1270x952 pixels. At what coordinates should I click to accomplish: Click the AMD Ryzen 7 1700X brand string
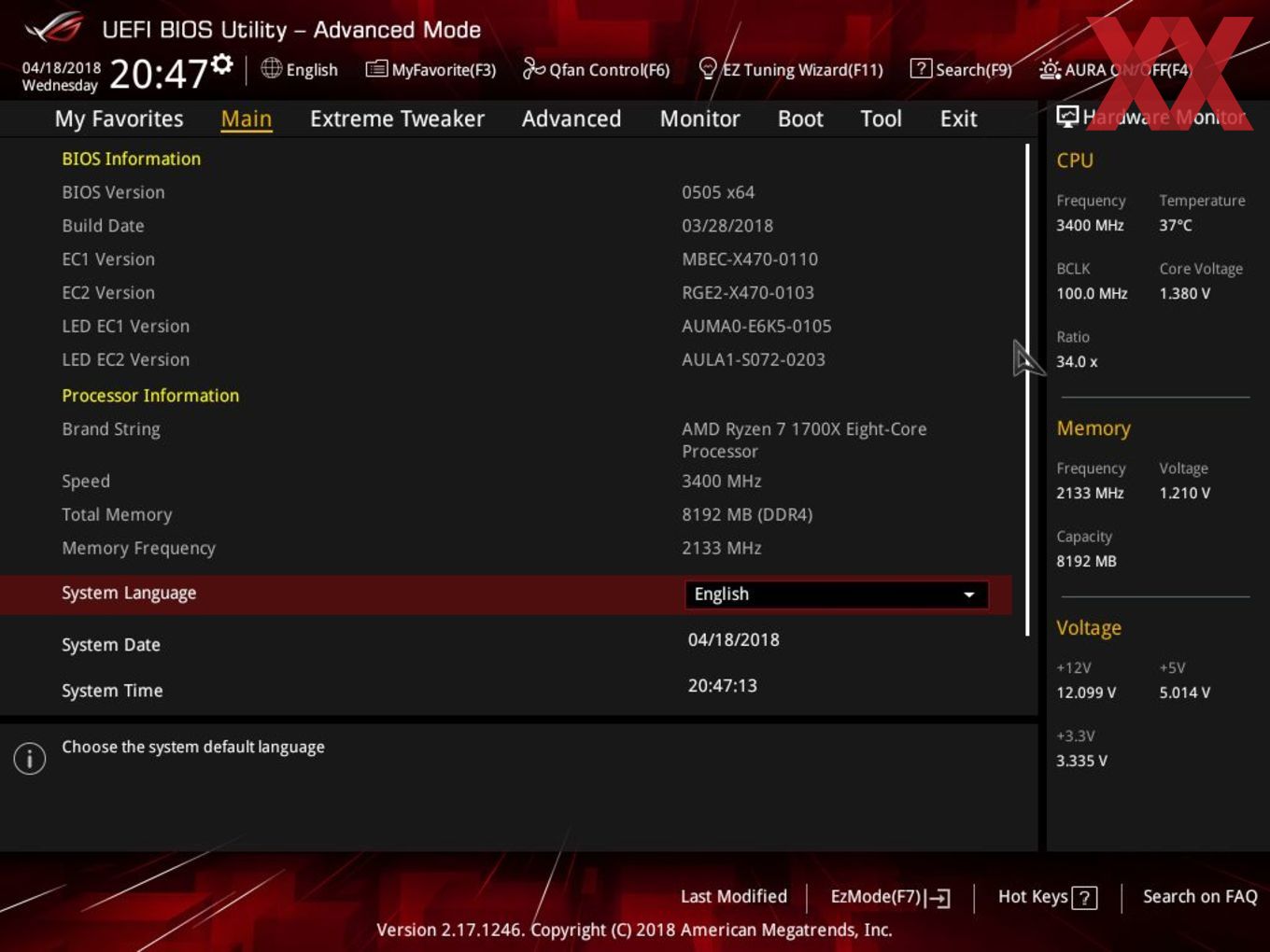pos(804,441)
